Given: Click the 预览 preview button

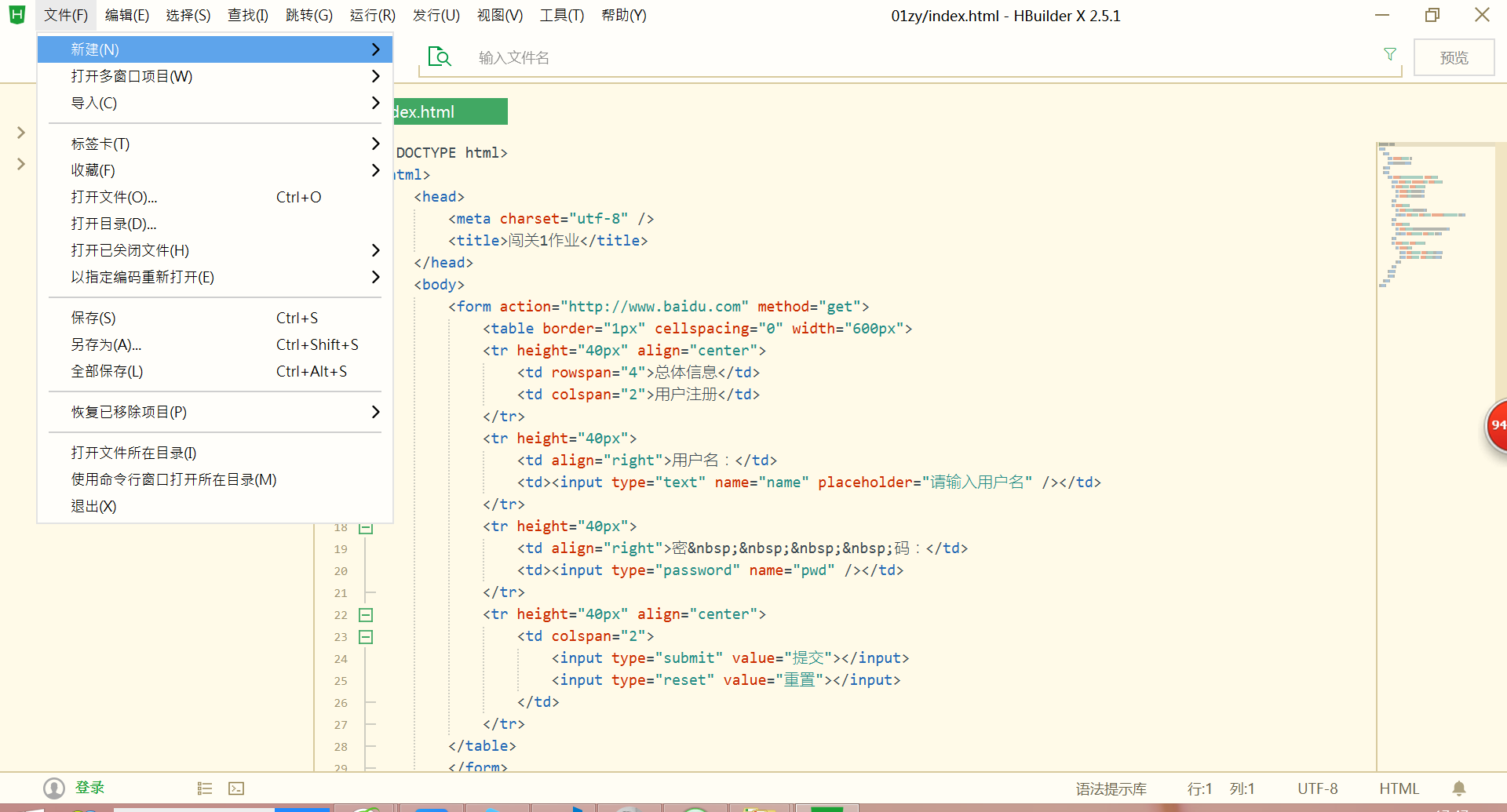Looking at the screenshot, I should pyautogui.click(x=1454, y=56).
